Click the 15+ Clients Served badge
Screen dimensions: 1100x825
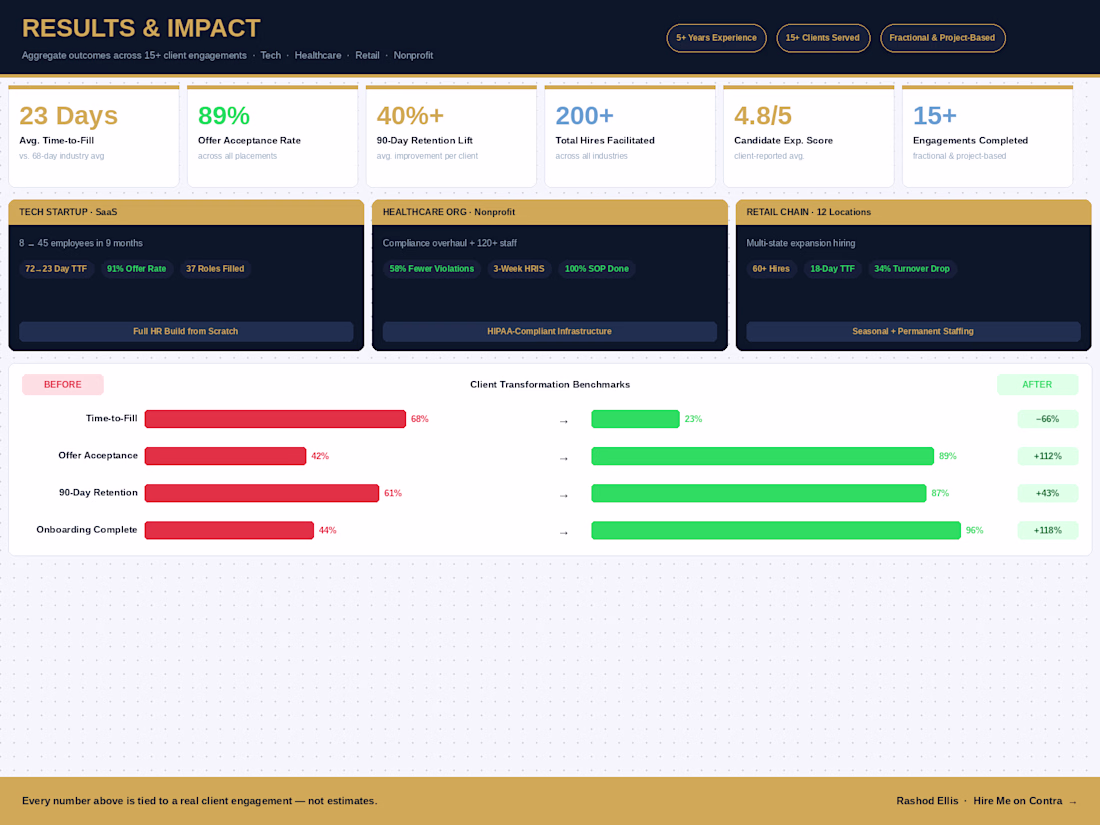[823, 38]
